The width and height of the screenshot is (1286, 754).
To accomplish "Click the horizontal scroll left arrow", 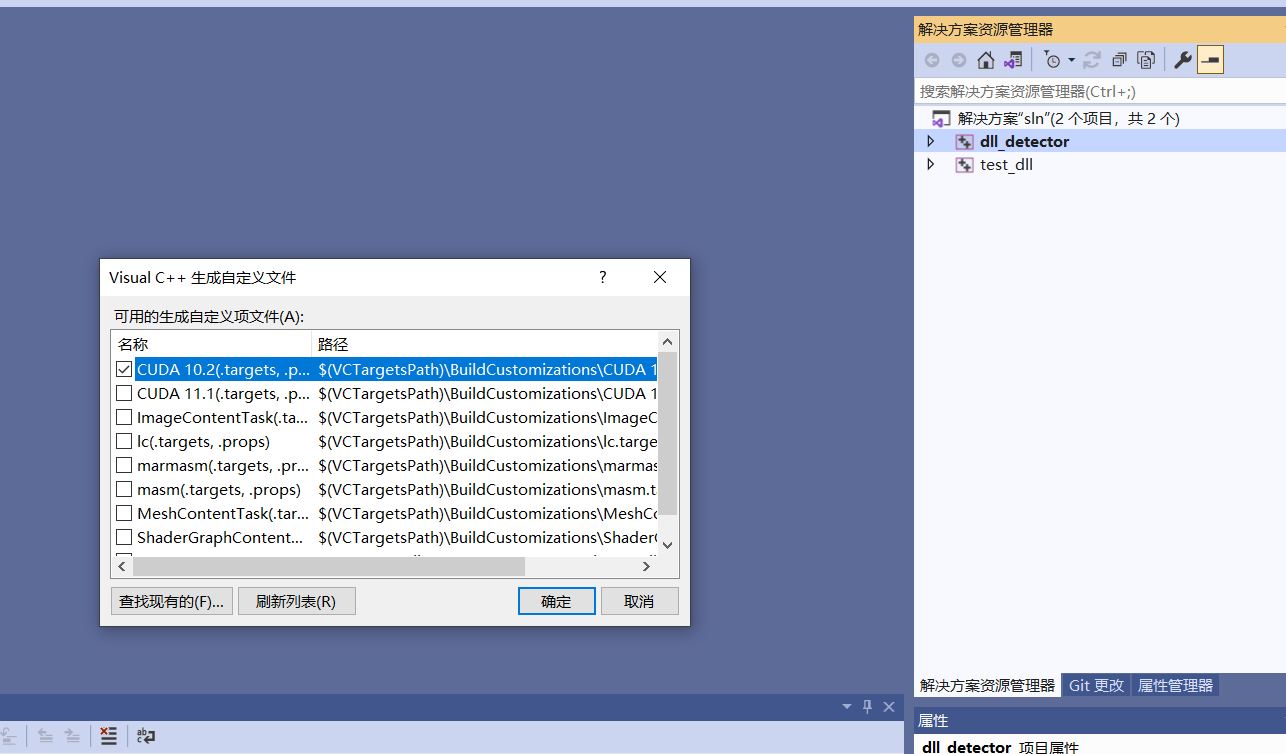I will [x=122, y=566].
